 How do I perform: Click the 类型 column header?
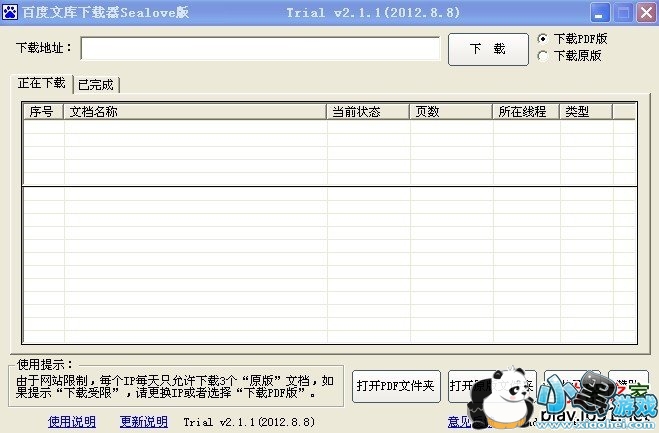tap(586, 111)
